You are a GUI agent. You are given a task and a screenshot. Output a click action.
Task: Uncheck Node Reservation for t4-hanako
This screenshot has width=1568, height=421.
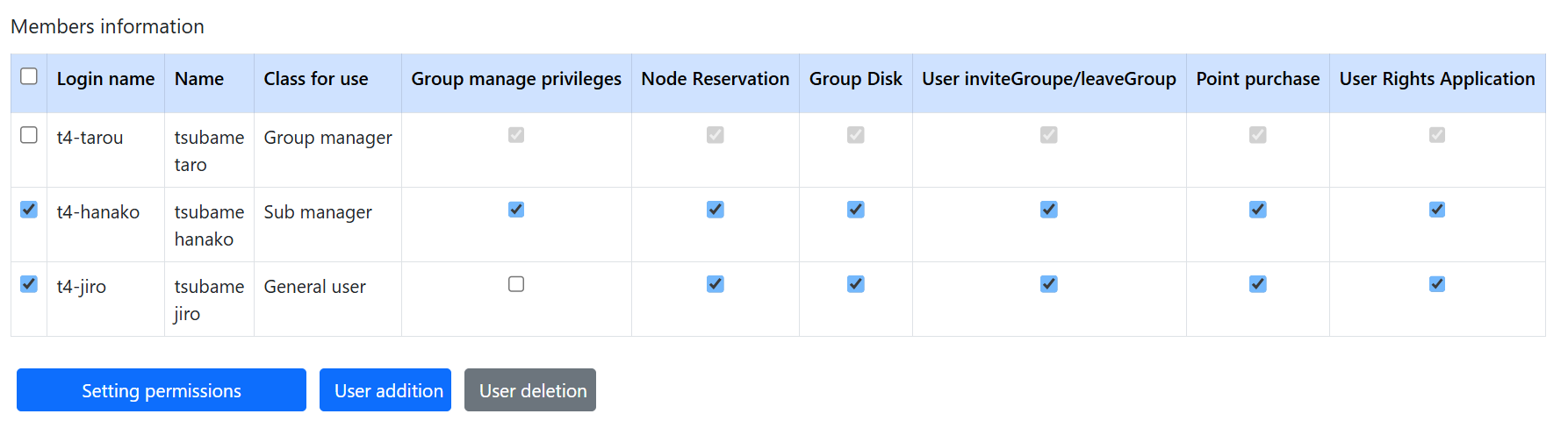click(716, 210)
